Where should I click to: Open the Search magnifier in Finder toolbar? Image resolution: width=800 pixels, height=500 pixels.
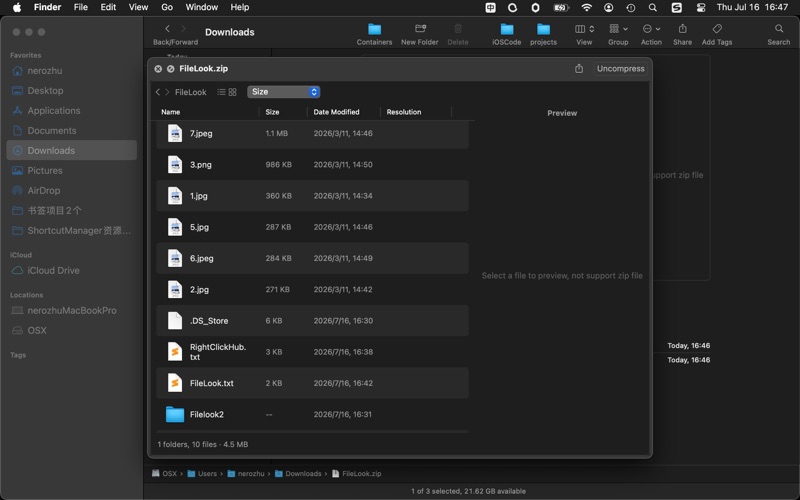pos(779,29)
